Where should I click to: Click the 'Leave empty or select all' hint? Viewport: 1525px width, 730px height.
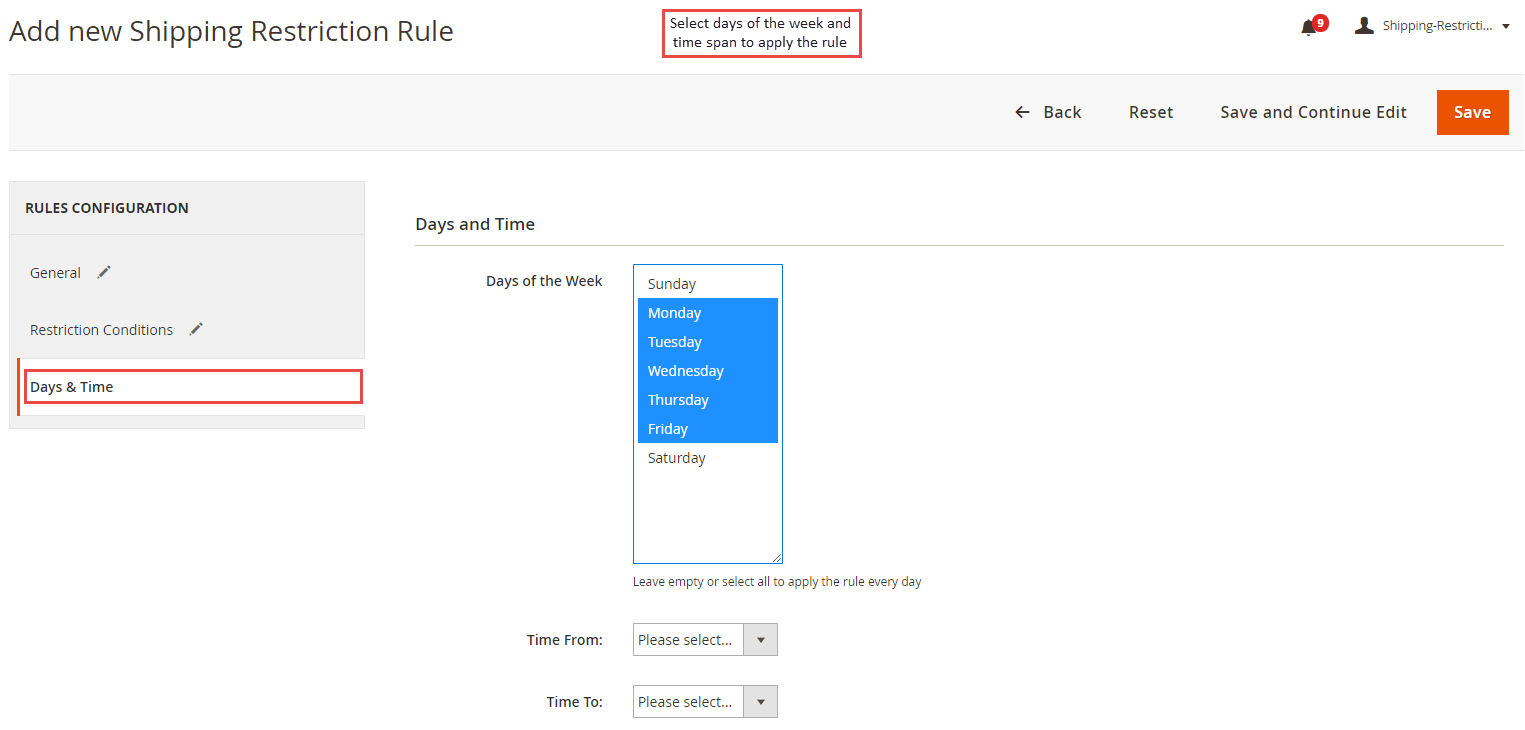click(777, 582)
